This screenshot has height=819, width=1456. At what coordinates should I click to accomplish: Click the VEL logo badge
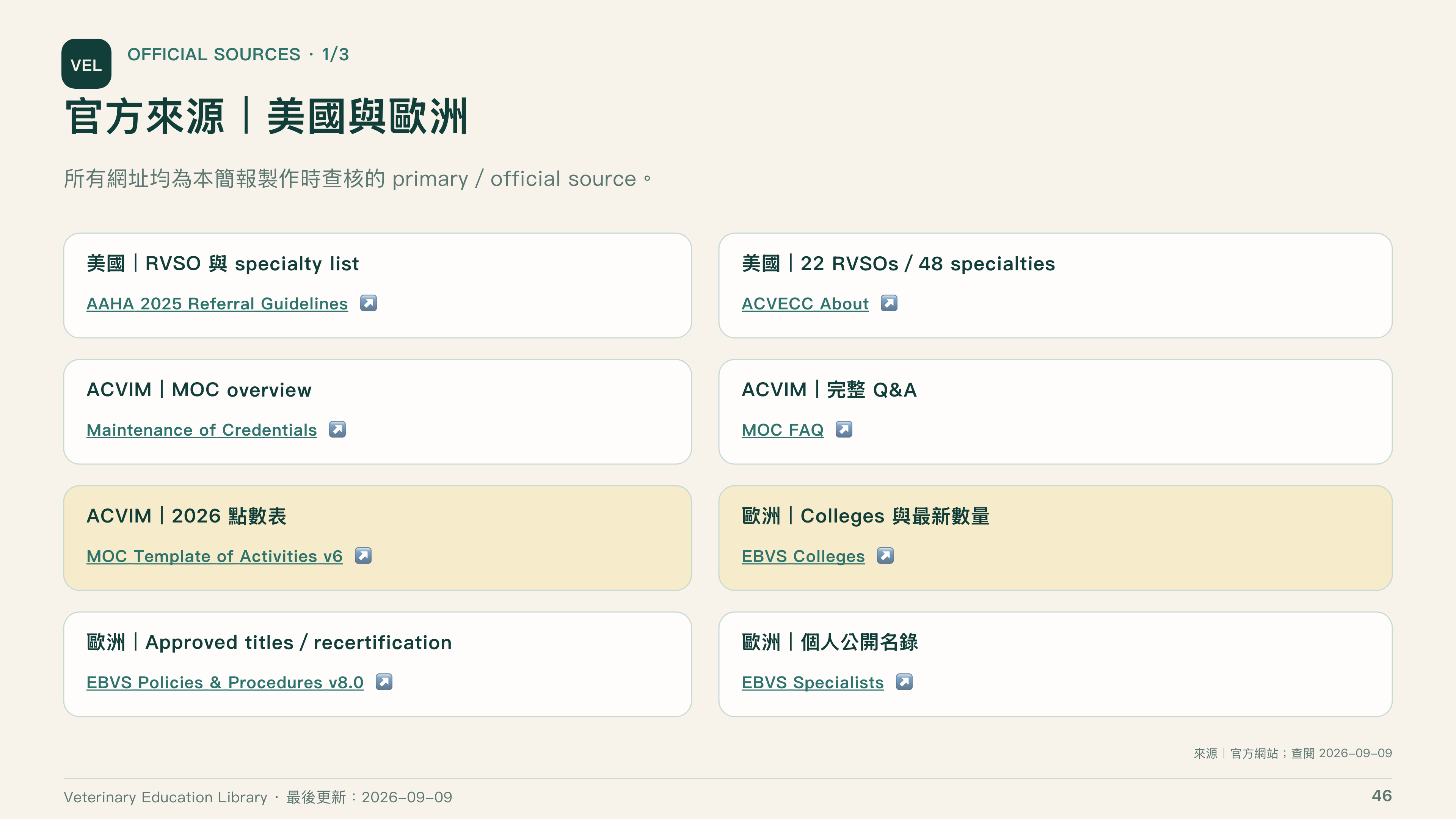click(x=86, y=63)
